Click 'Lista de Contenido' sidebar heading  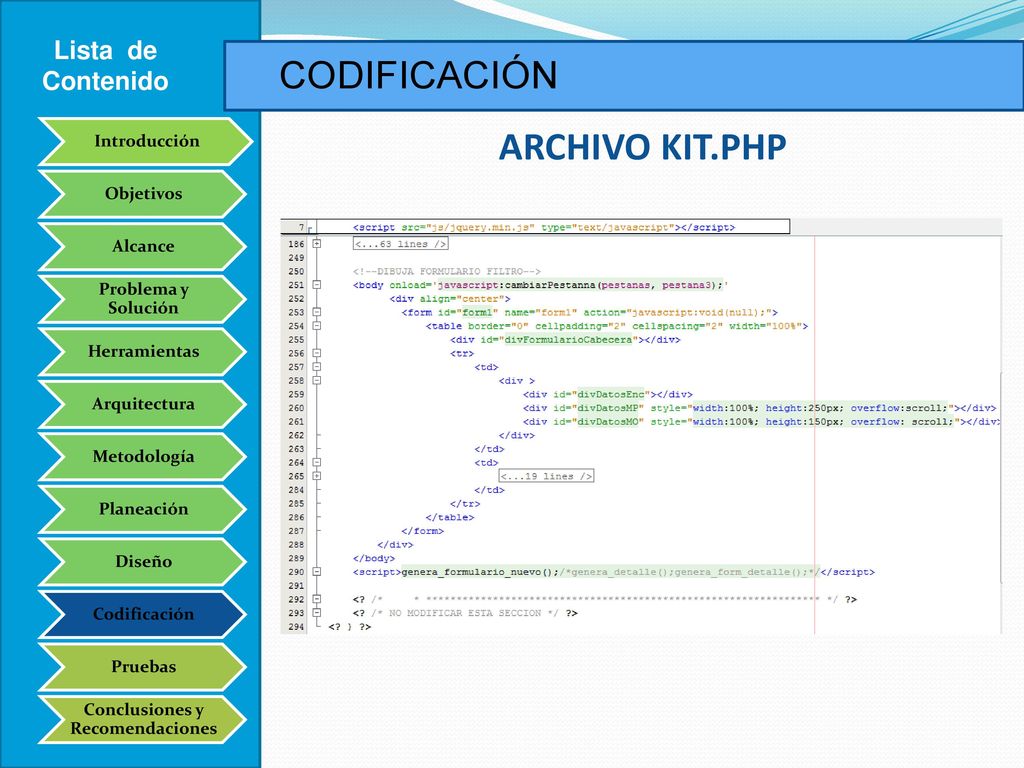point(105,66)
